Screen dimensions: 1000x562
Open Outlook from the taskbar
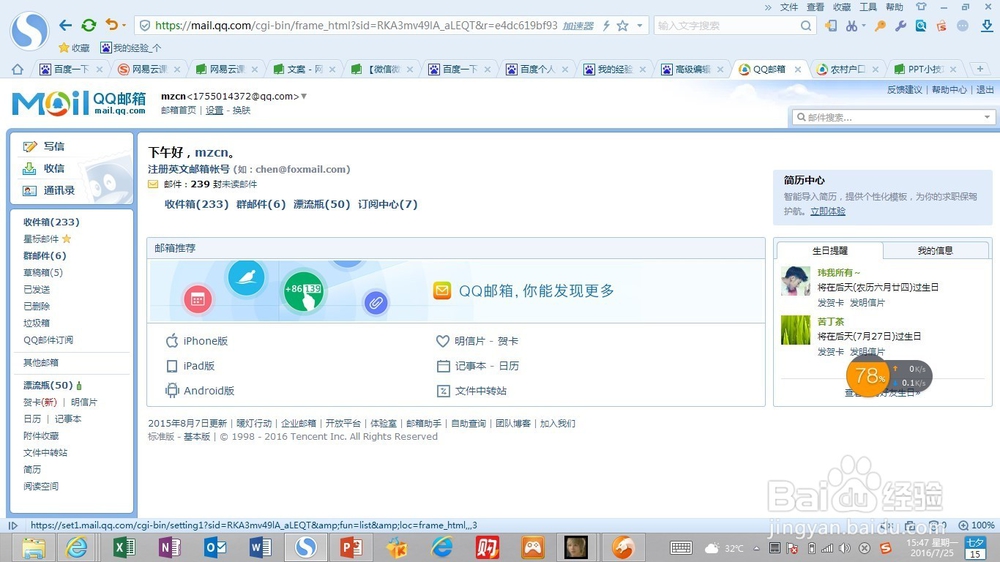pos(215,547)
